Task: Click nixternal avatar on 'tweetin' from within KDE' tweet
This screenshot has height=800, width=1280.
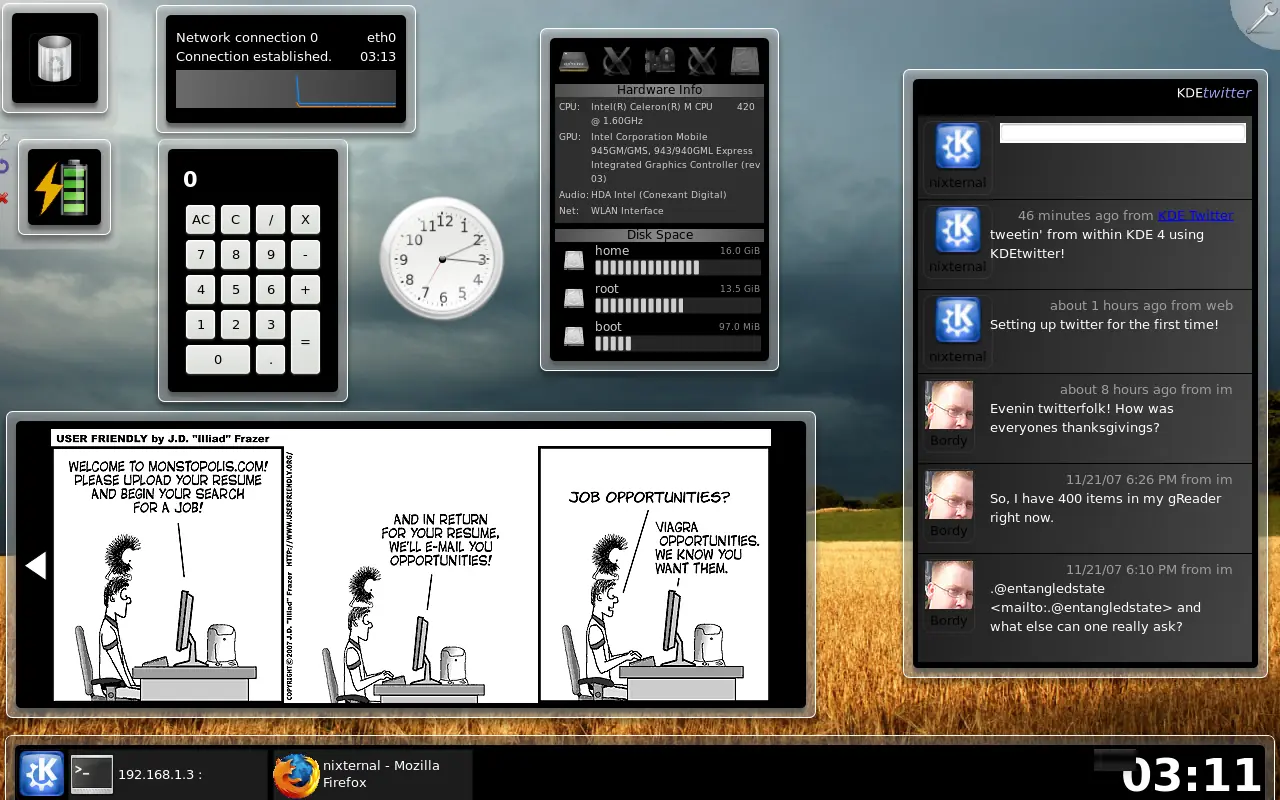Action: click(x=958, y=231)
